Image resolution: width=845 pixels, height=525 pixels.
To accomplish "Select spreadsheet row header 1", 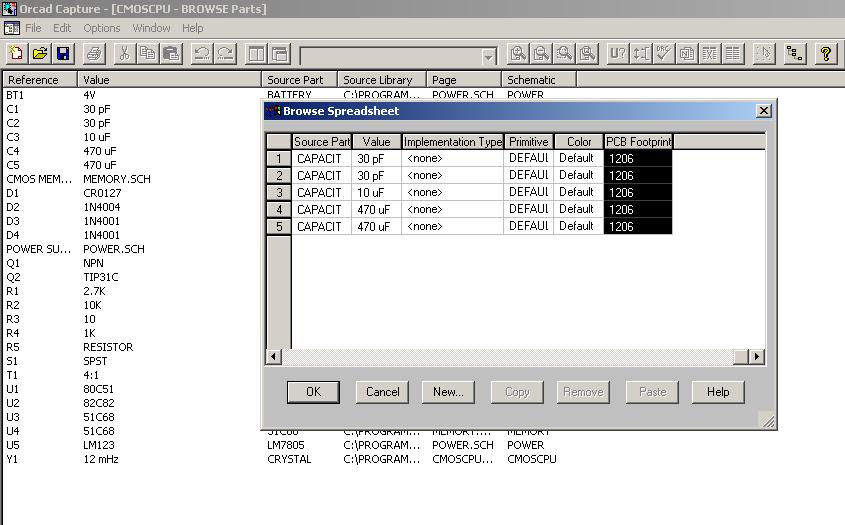I will pos(279,158).
